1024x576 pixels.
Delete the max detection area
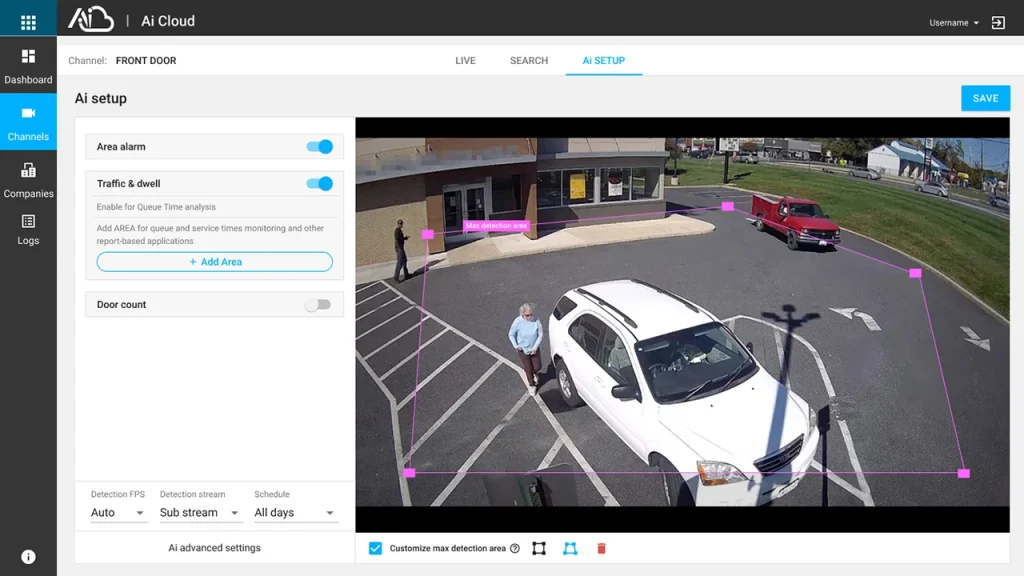click(x=599, y=548)
